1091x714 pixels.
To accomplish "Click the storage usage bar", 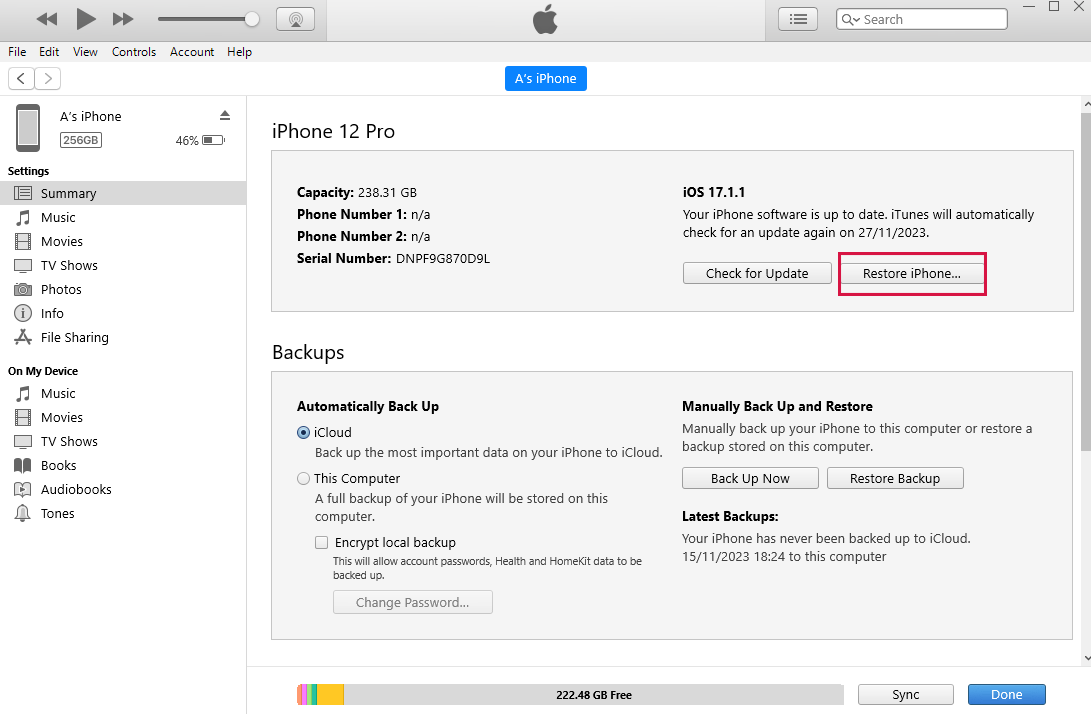I will (x=570, y=695).
